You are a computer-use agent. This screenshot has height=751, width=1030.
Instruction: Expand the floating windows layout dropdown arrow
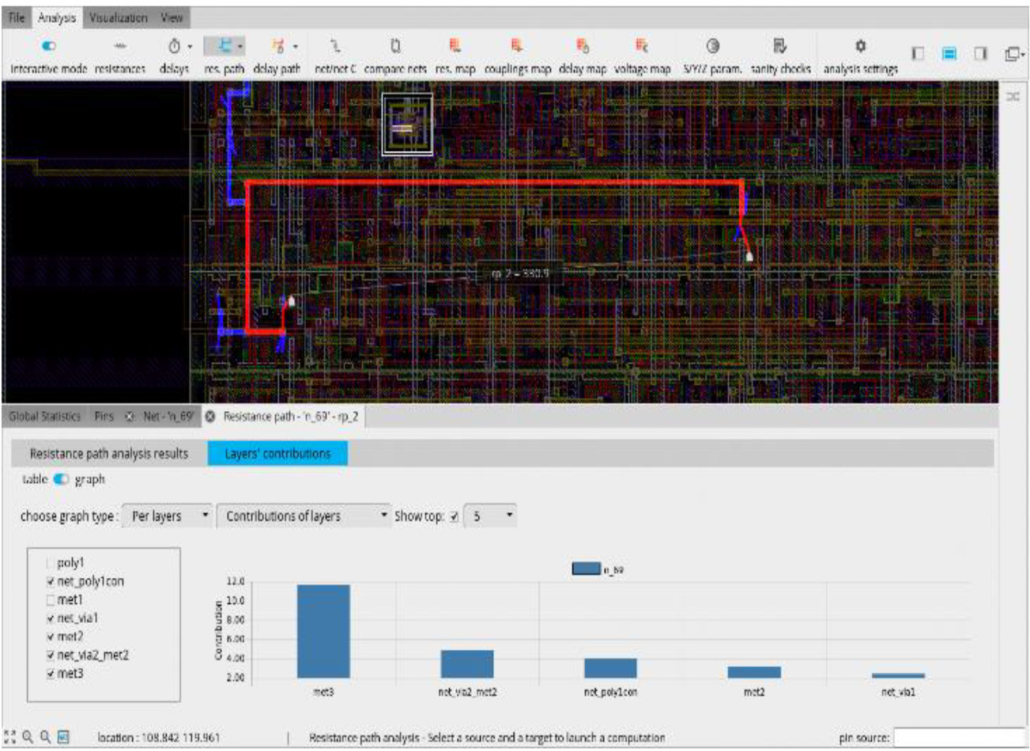[1025, 55]
